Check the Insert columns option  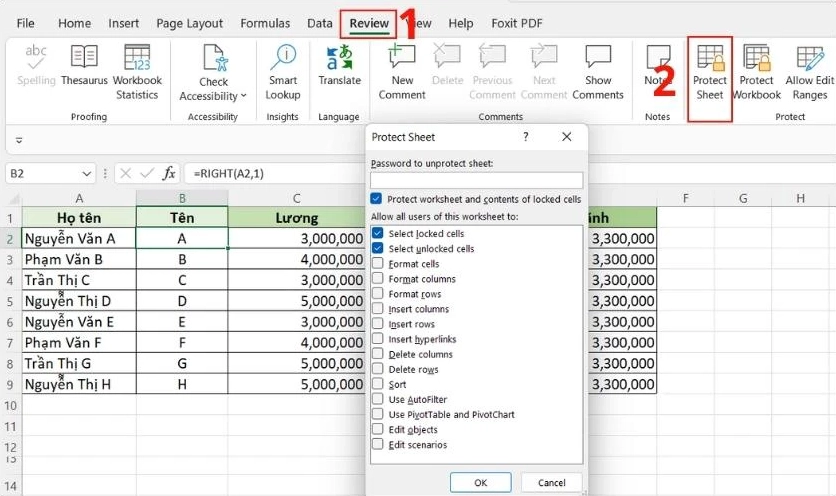[x=377, y=308]
